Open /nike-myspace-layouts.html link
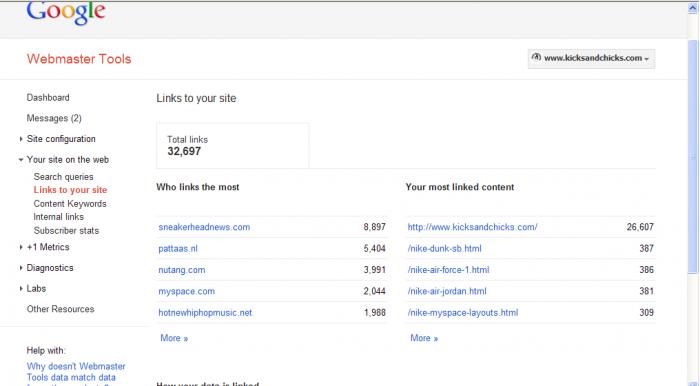Image resolution: width=700 pixels, height=386 pixels. click(463, 313)
